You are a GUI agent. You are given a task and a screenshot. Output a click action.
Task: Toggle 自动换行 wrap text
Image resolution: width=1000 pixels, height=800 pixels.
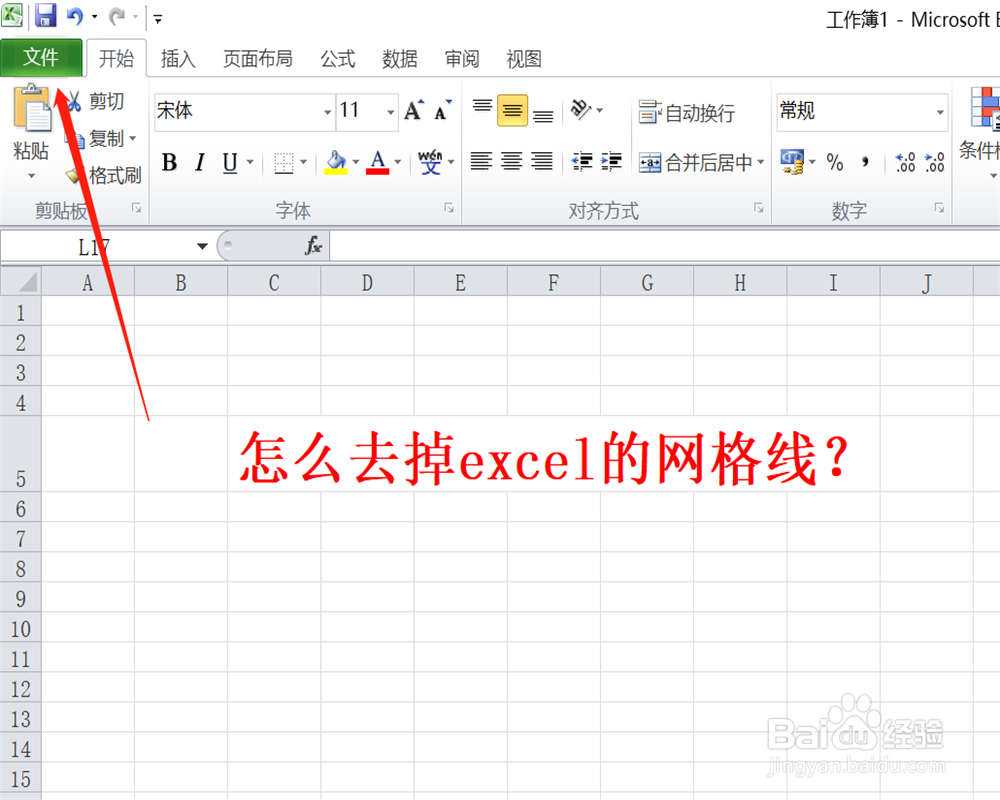pos(687,113)
